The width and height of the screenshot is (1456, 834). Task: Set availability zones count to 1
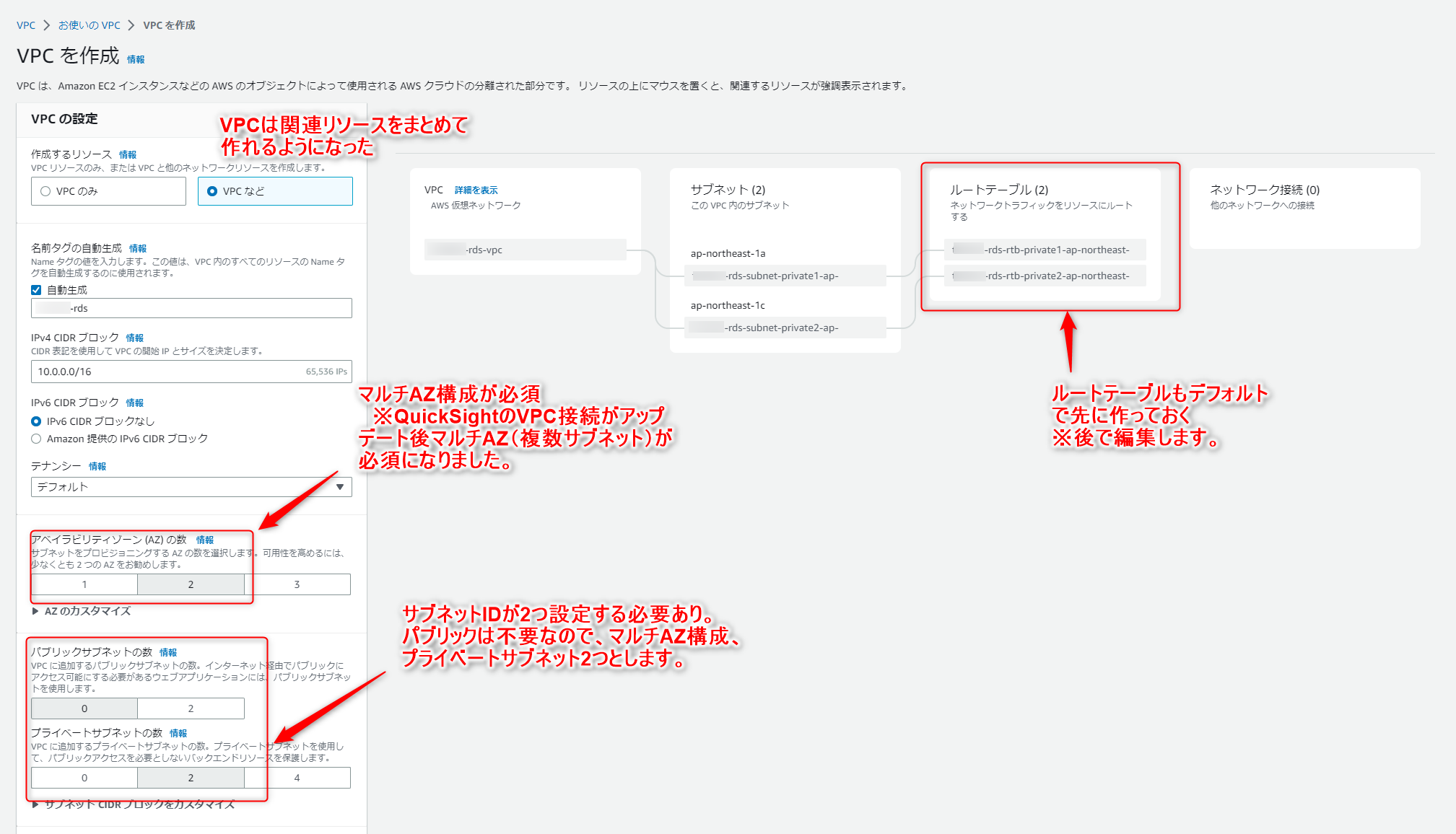point(84,584)
